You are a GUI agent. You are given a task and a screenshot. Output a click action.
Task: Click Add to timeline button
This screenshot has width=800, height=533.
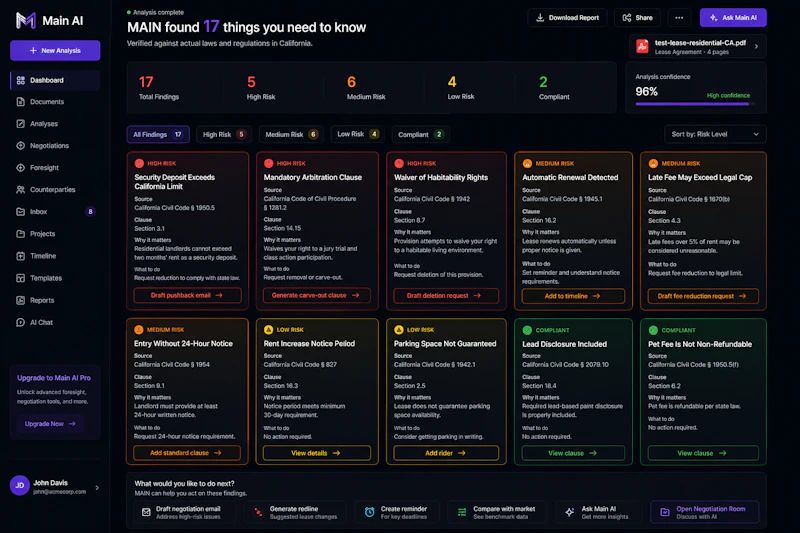573,296
